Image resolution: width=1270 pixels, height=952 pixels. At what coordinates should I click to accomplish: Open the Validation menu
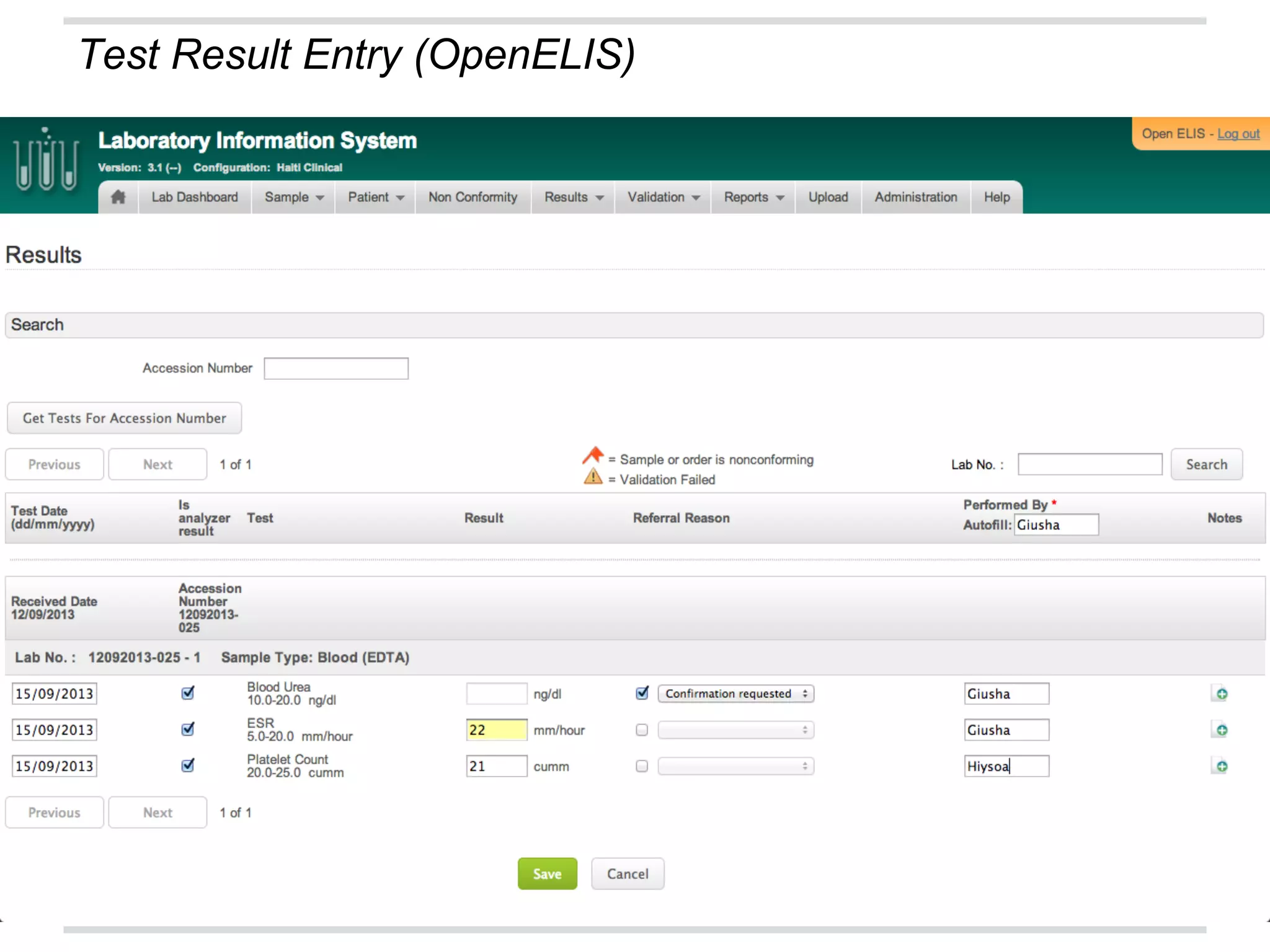click(663, 197)
